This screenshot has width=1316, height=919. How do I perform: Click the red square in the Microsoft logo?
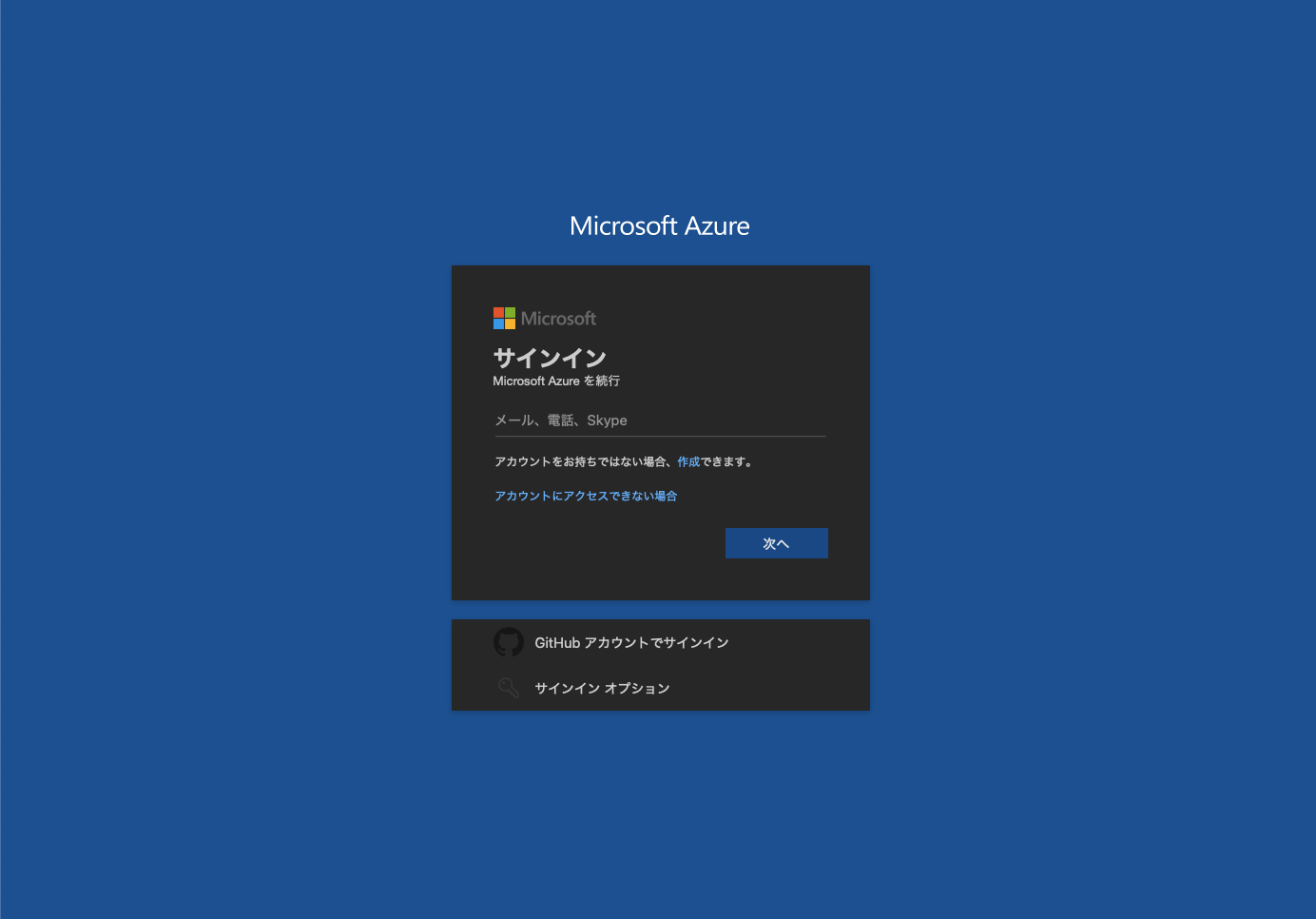pos(497,312)
